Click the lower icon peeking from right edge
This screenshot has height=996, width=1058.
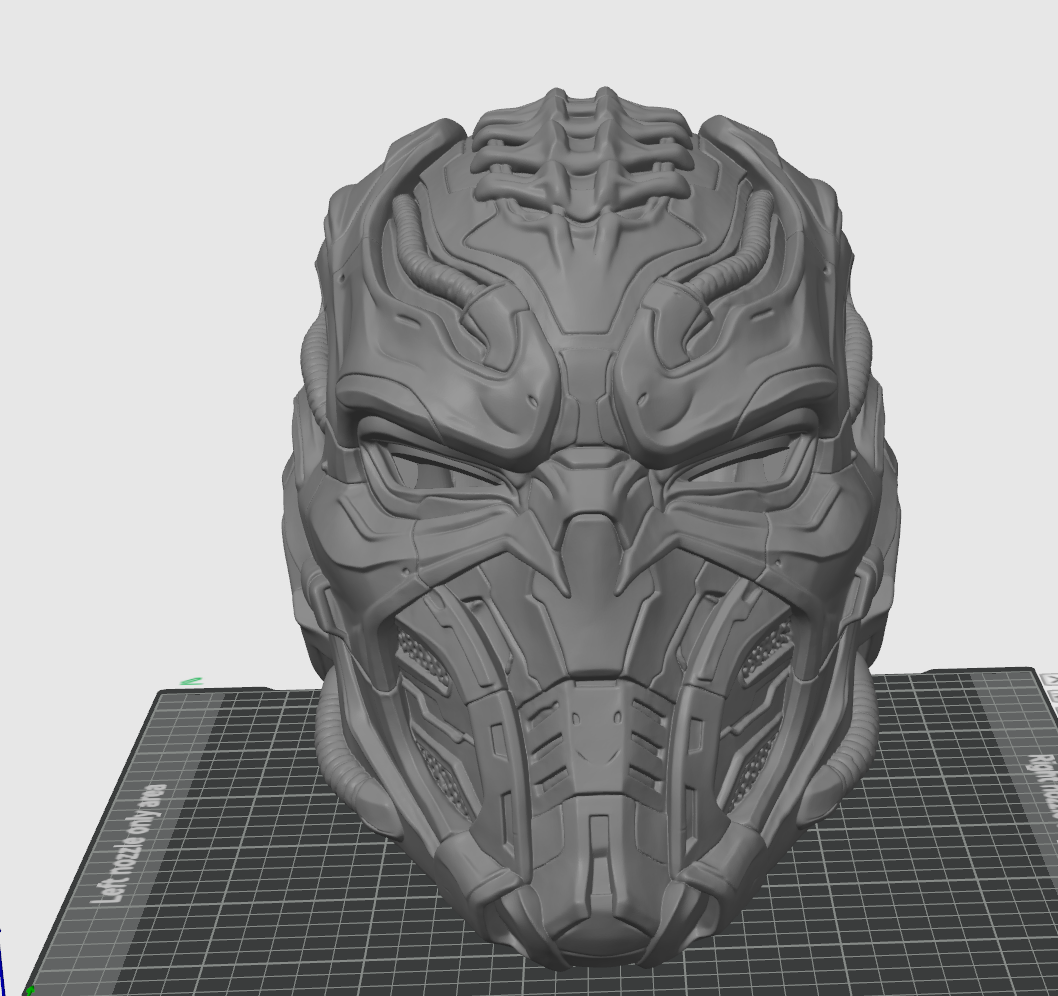click(1053, 696)
